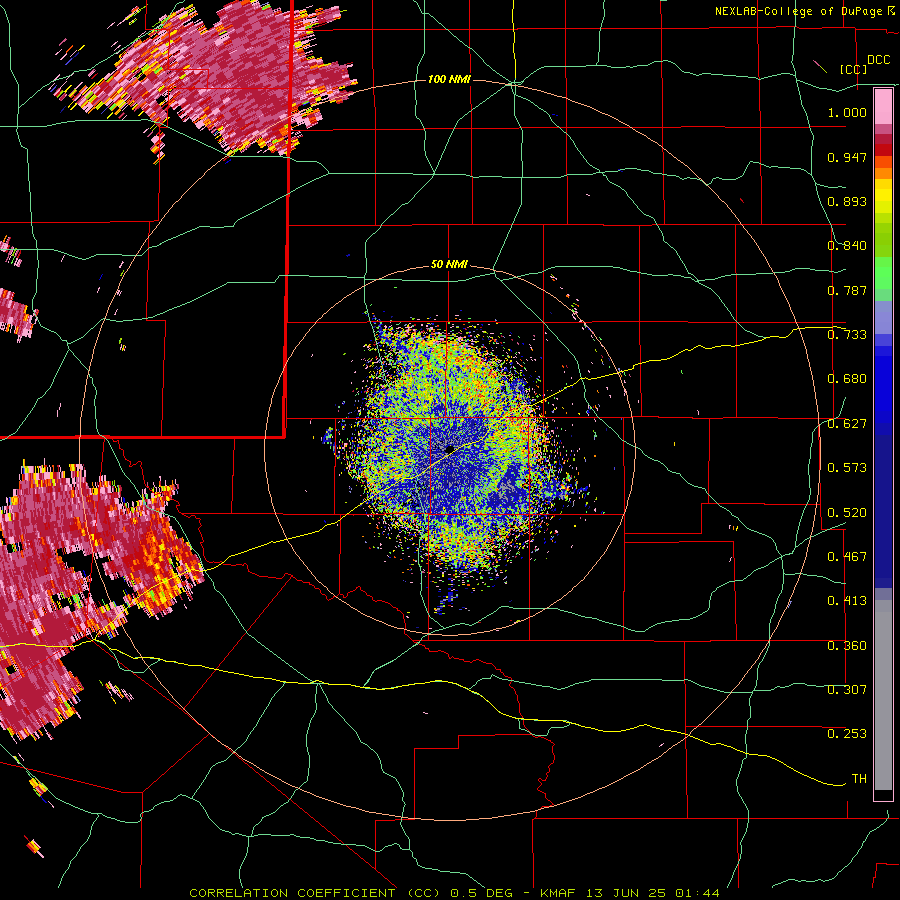
Task: Select the 0.947 scale value
Action: point(847,157)
